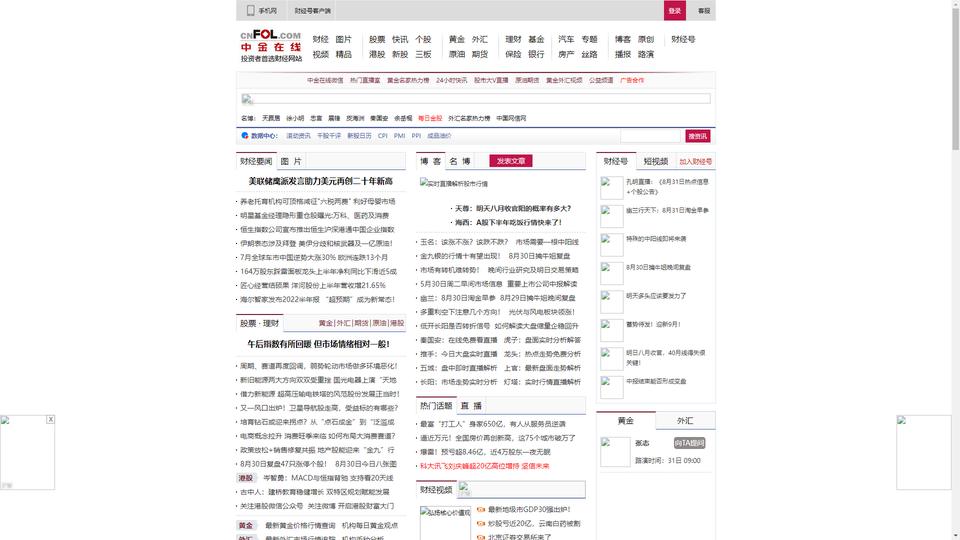Switch to the 财经要闻 tab
The width and height of the screenshot is (960, 540).
pos(256,161)
